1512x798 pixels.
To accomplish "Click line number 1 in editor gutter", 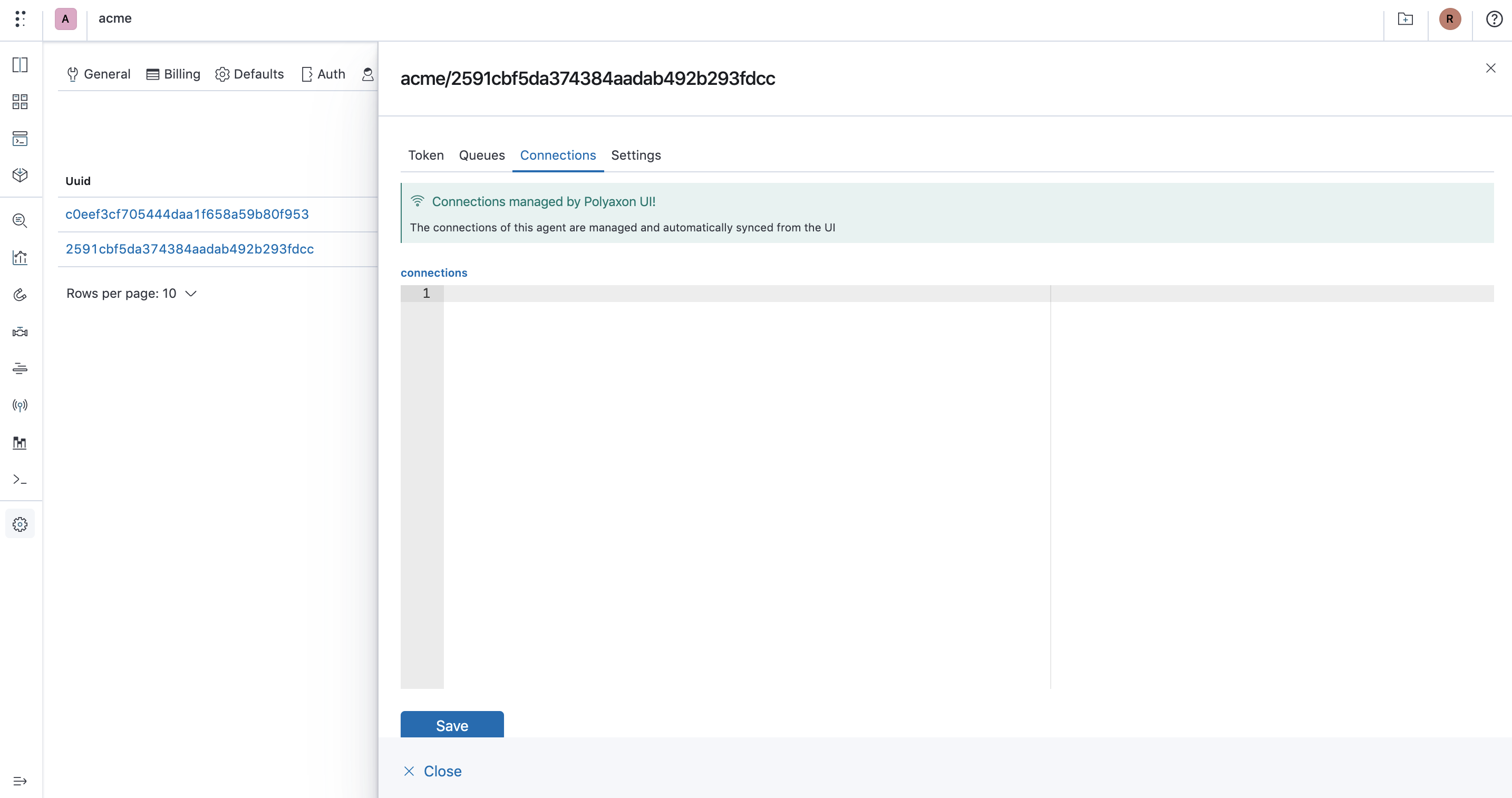I will click(x=426, y=293).
